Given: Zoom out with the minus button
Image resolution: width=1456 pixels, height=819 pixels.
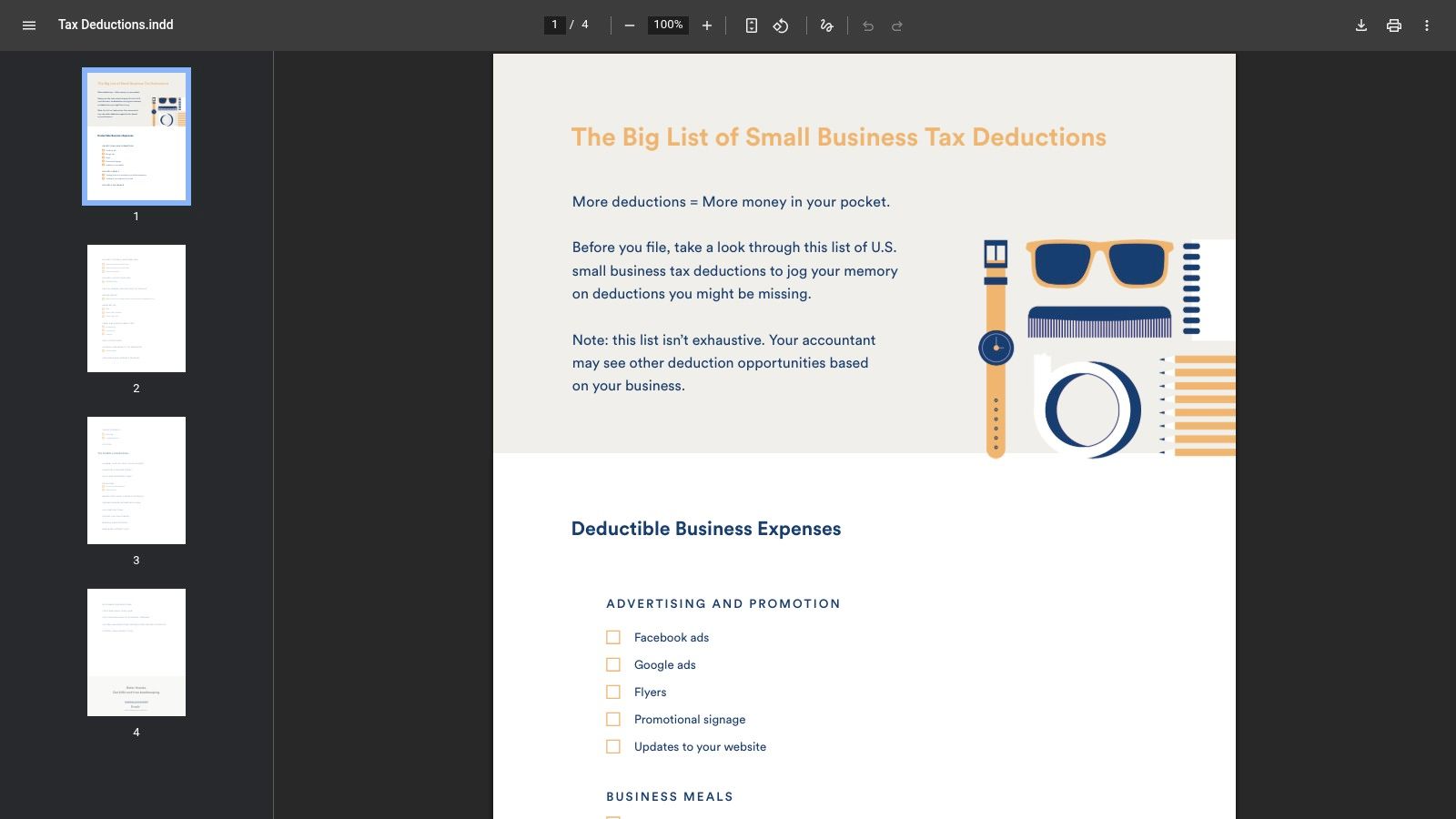Looking at the screenshot, I should click(x=629, y=25).
